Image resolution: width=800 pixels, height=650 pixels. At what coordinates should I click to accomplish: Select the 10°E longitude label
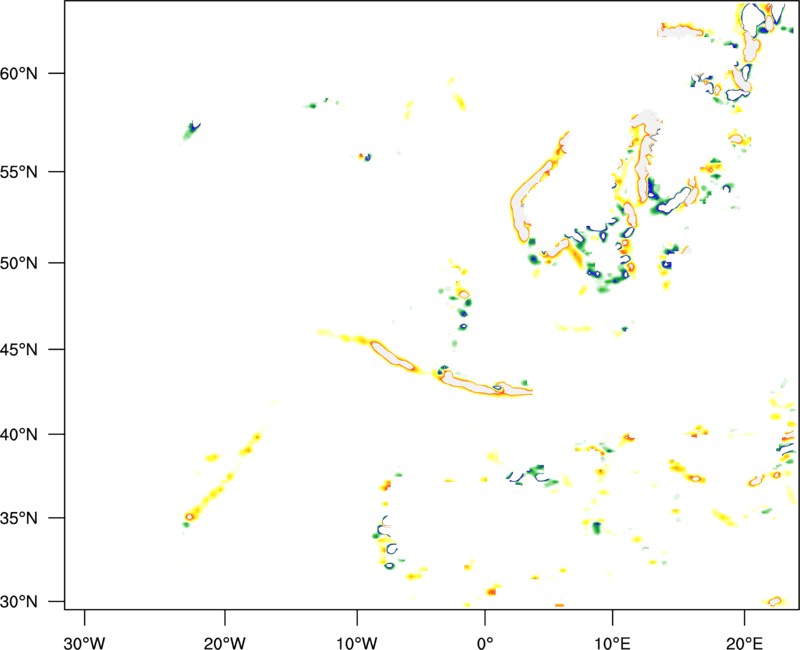[612, 630]
